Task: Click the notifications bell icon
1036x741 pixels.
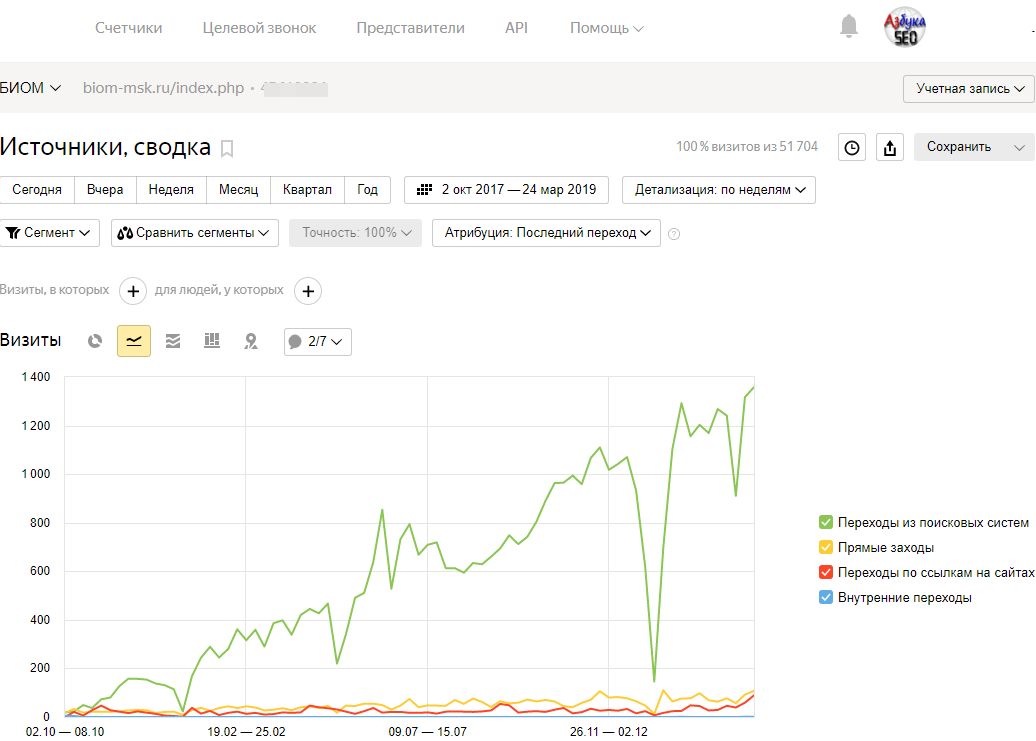Action: [849, 27]
